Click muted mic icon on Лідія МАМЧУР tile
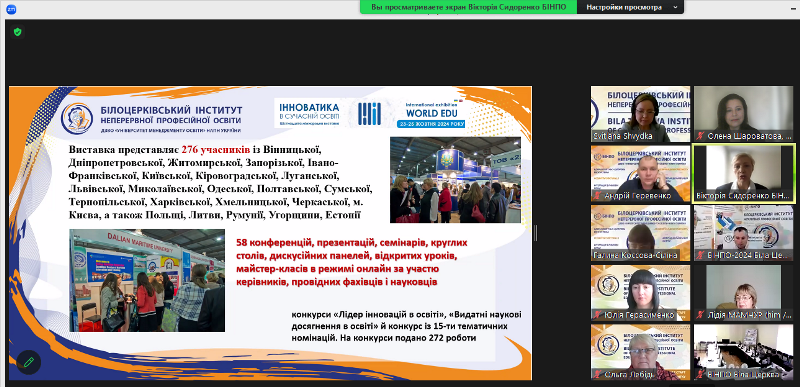Viewport: 800px width, 387px height. (701, 315)
